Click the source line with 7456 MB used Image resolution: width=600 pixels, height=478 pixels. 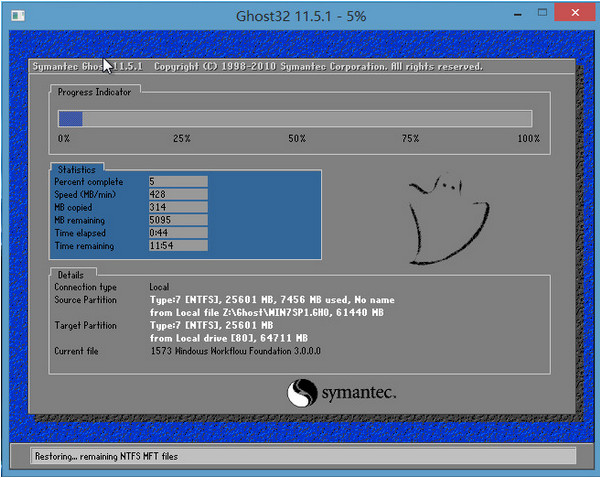click(272, 300)
